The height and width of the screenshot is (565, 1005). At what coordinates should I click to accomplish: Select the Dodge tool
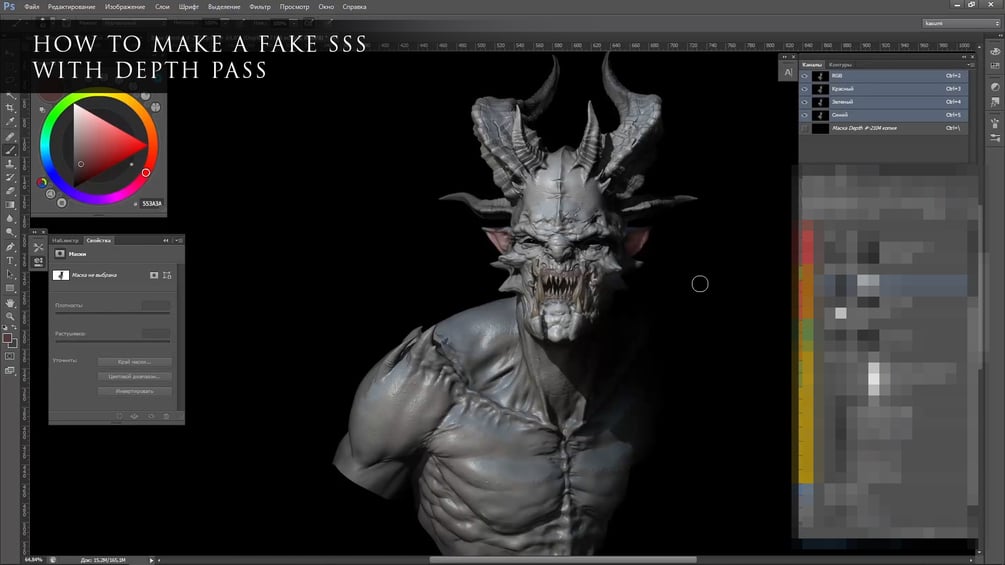pyautogui.click(x=10, y=233)
